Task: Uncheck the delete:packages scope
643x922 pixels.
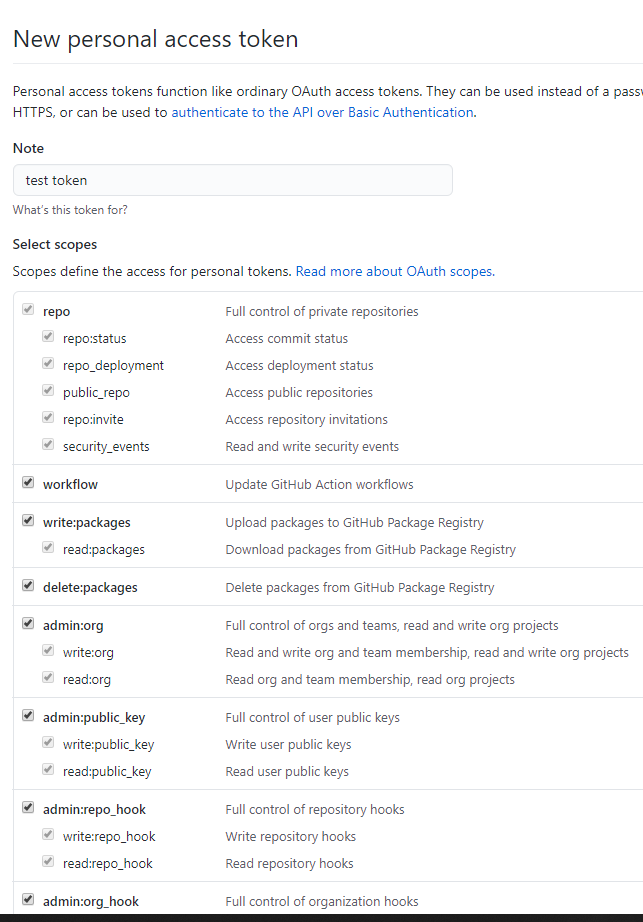Action: pos(28,584)
